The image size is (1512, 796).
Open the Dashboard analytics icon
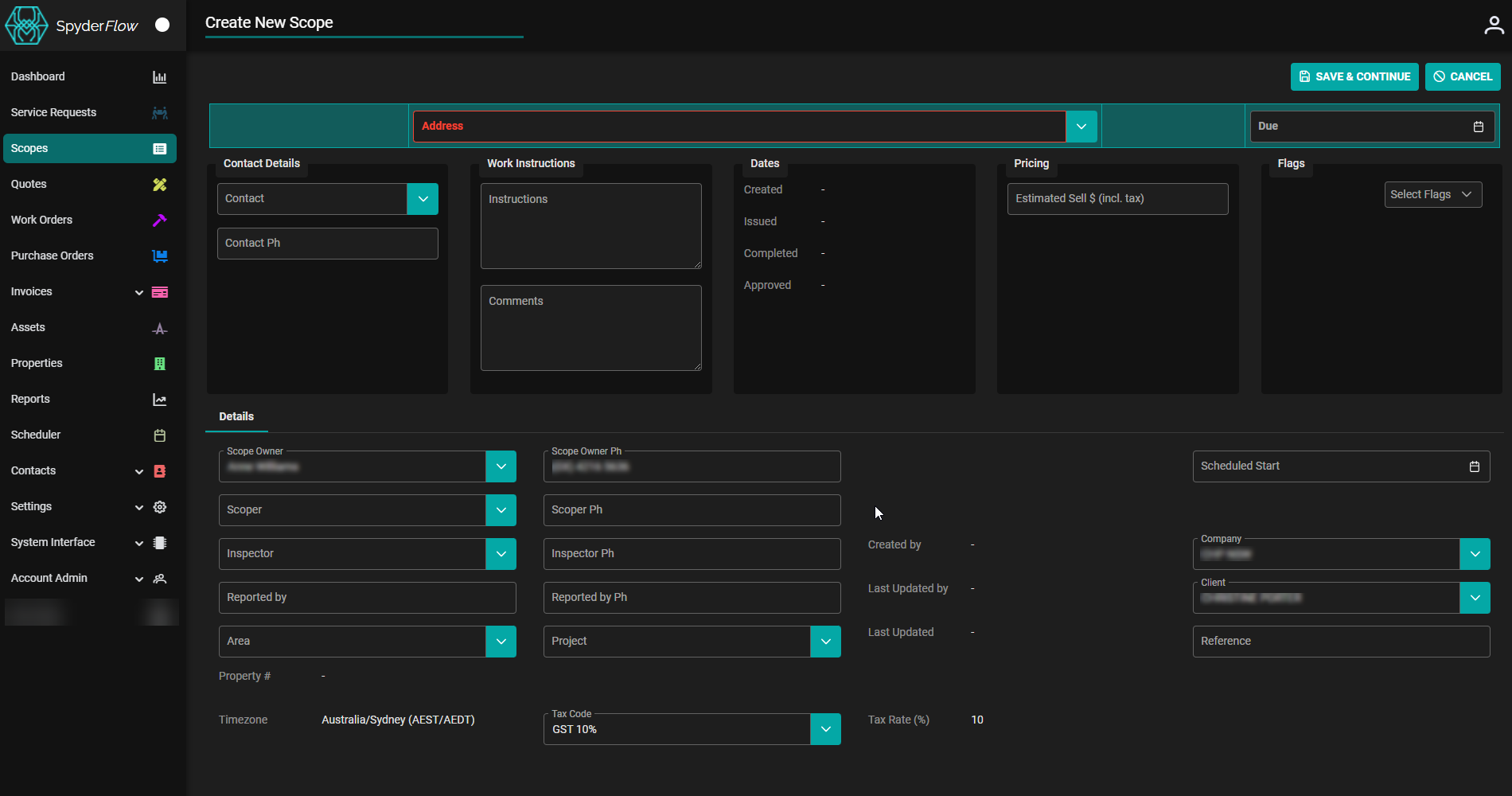(159, 76)
